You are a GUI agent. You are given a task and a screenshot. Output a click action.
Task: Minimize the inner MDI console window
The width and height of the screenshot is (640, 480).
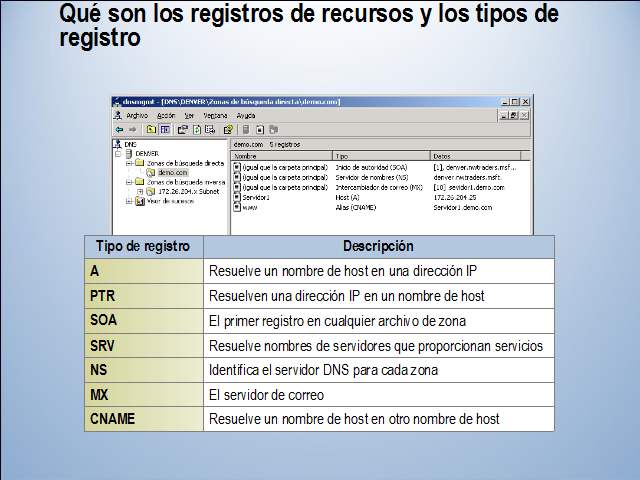point(504,116)
